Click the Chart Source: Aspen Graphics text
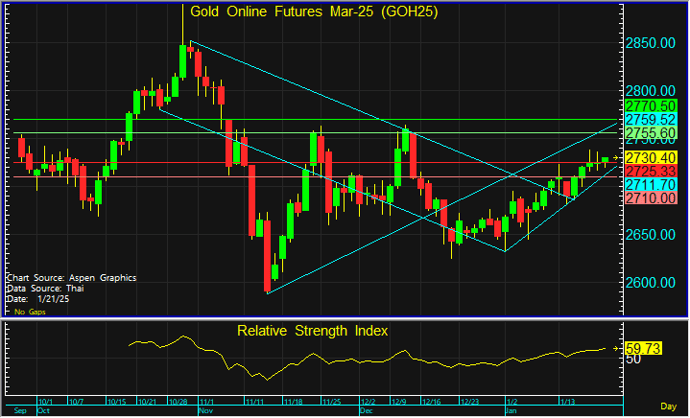This screenshot has width=690, height=418. pos(70,277)
